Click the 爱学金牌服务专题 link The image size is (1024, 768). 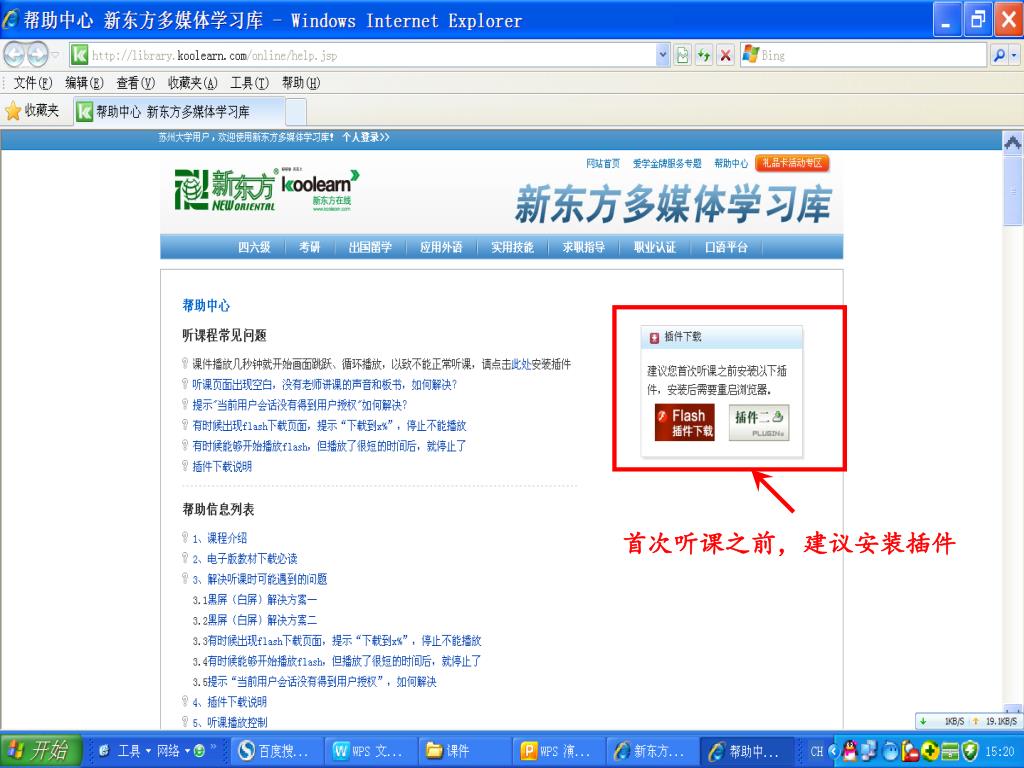[x=667, y=163]
